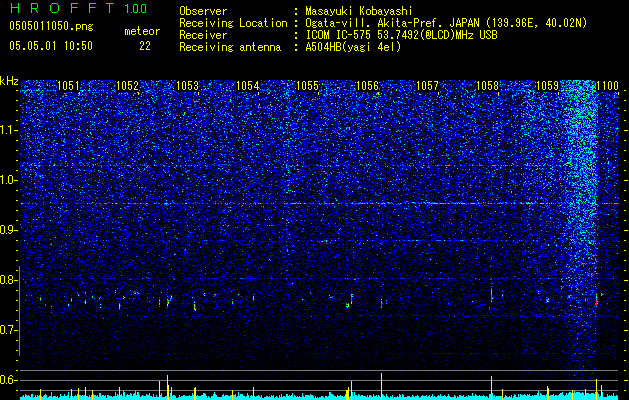
Task: Click the 1.0 kHz frequency axis label
Action: (8, 180)
